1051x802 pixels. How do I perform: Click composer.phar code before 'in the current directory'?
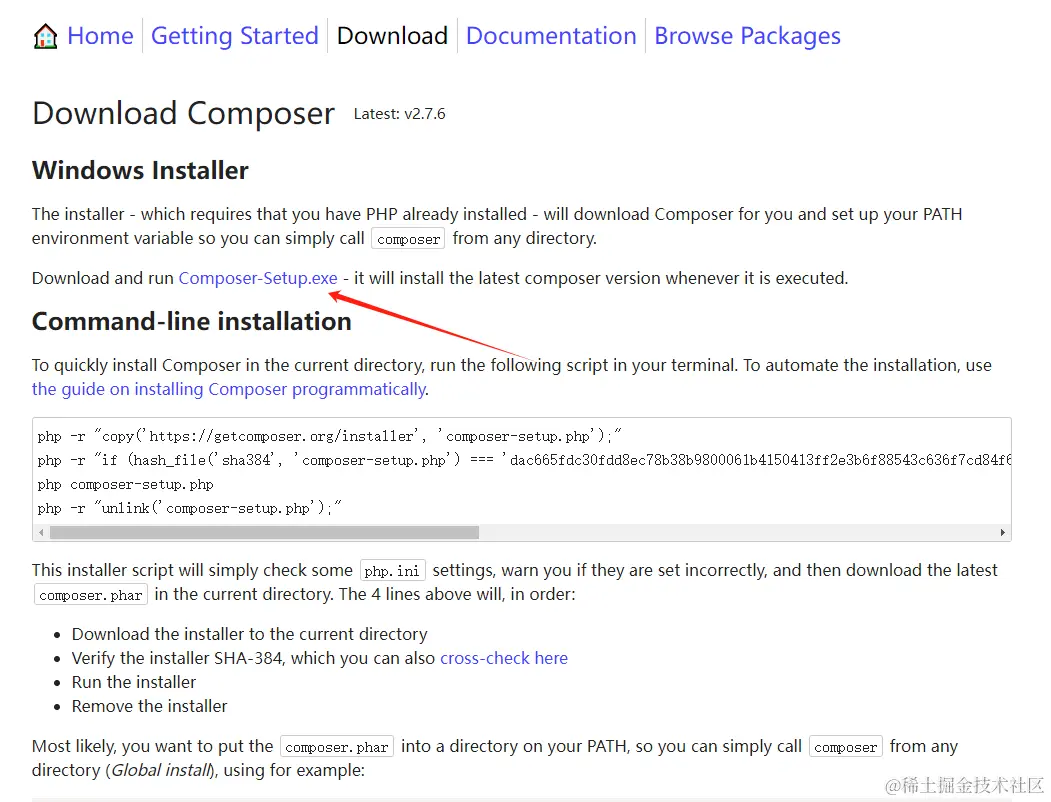(x=90, y=595)
